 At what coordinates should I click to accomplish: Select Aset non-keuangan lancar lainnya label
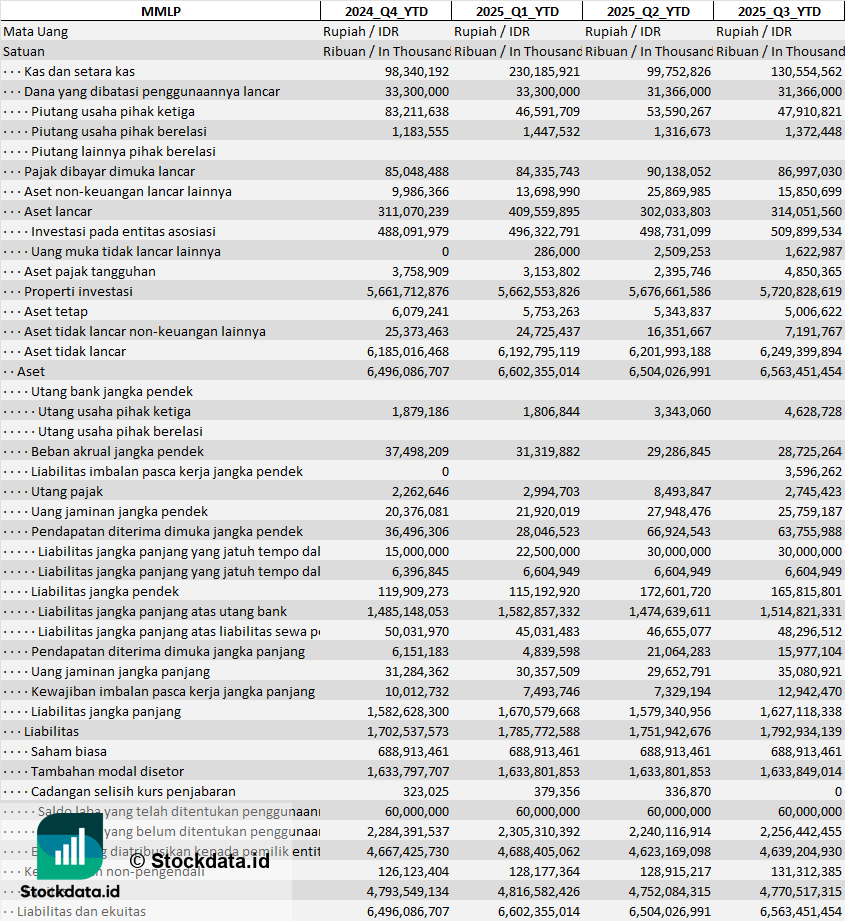pyautogui.click(x=128, y=191)
